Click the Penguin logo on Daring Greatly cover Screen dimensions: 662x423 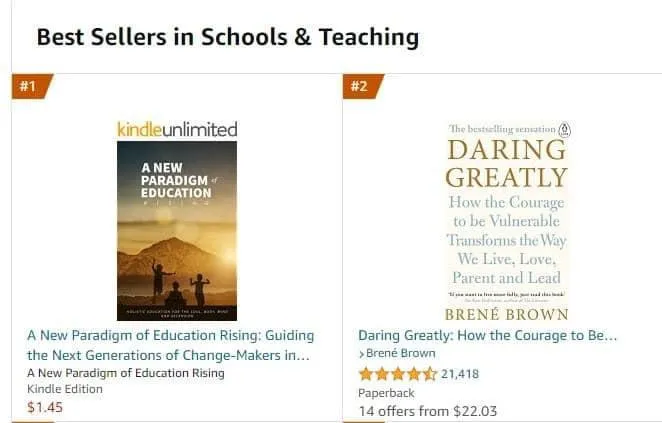pos(564,130)
